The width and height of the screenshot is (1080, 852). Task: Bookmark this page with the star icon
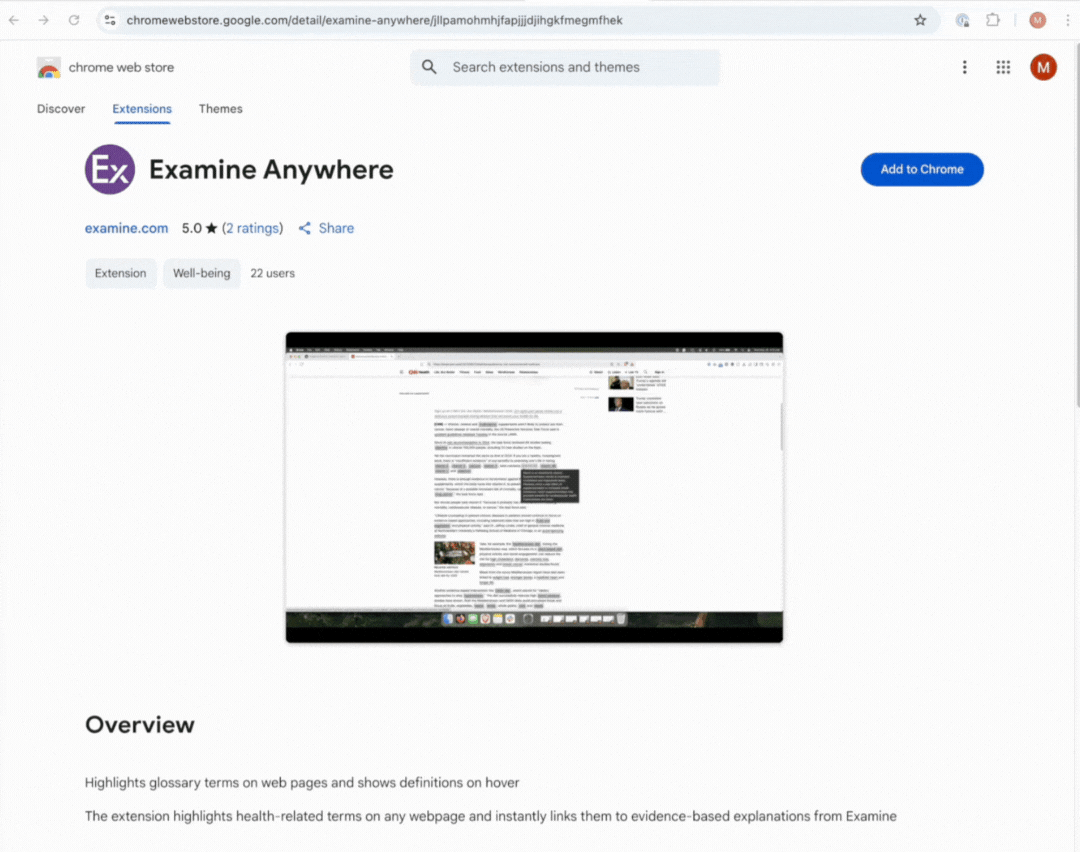click(920, 20)
